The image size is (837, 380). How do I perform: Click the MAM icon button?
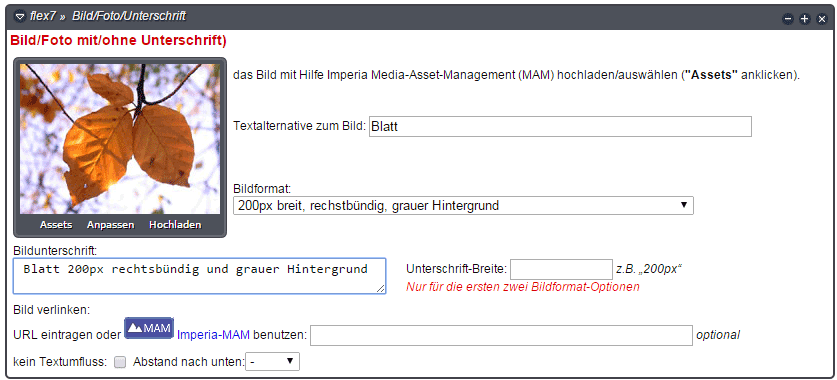(x=149, y=328)
